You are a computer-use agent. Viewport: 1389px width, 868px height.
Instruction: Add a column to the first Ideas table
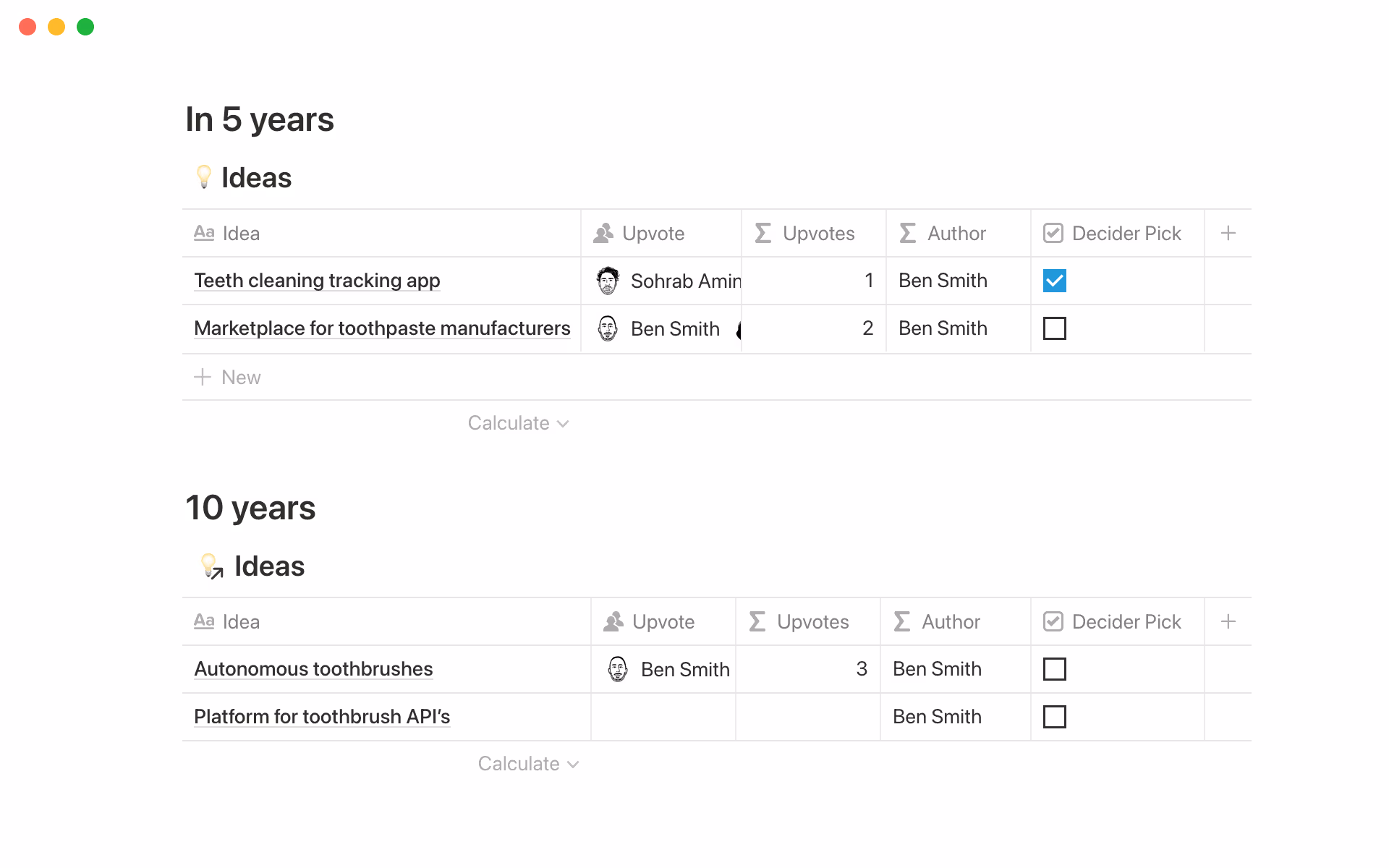pyautogui.click(x=1228, y=233)
